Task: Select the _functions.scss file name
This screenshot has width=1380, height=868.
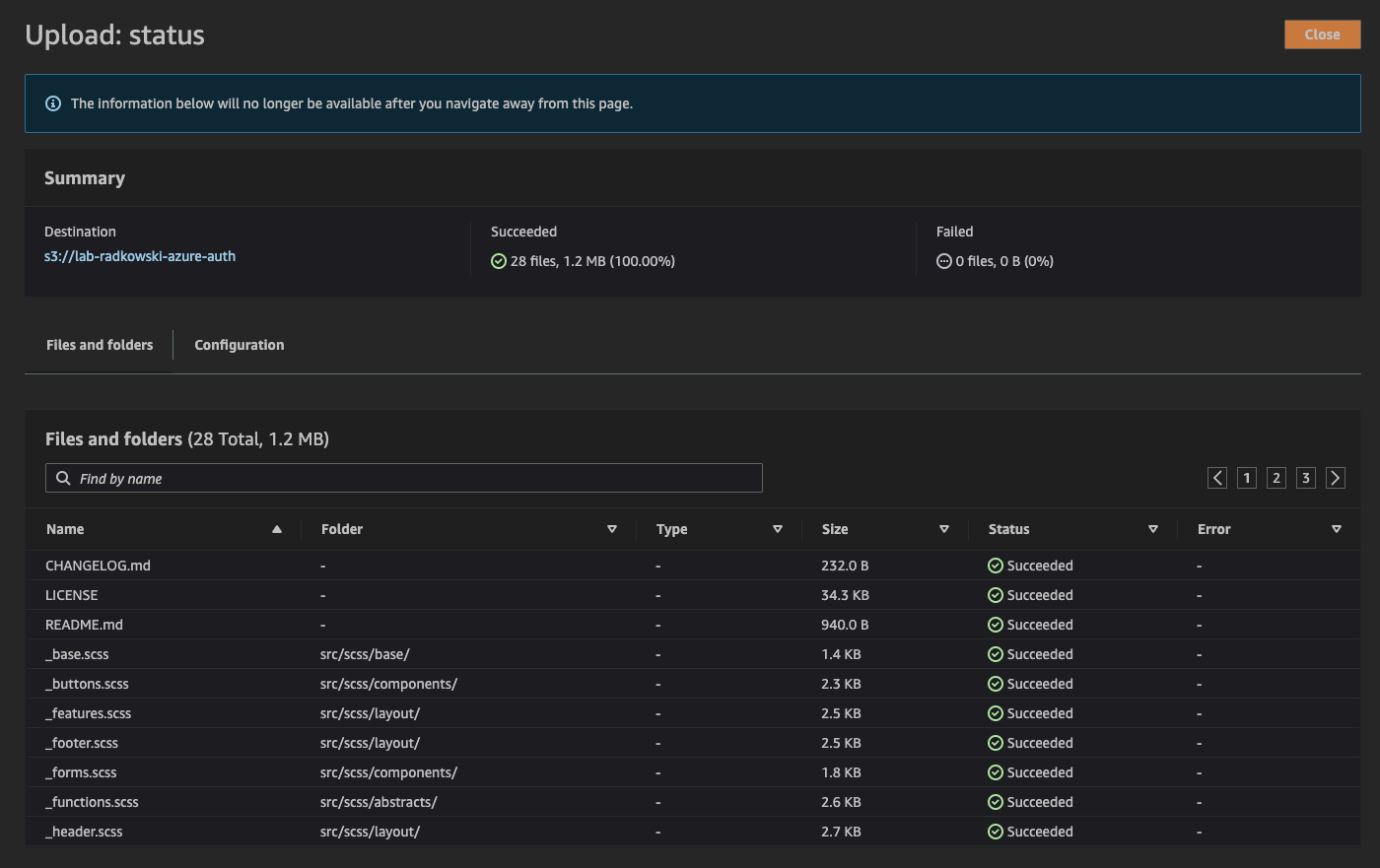Action: pyautogui.click(x=92, y=802)
